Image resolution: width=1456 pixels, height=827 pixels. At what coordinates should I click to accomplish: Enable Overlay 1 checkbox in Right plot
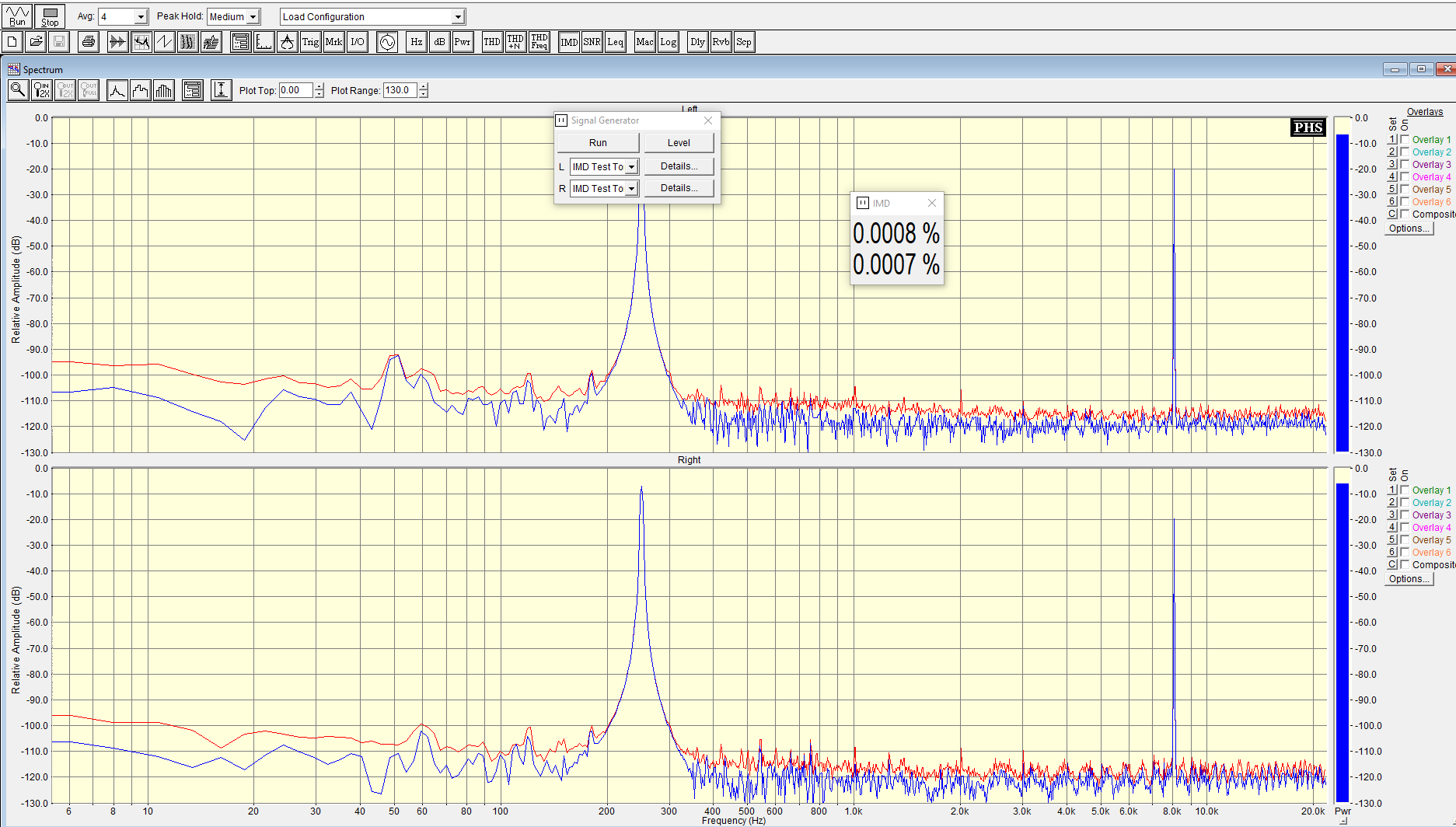click(1405, 490)
